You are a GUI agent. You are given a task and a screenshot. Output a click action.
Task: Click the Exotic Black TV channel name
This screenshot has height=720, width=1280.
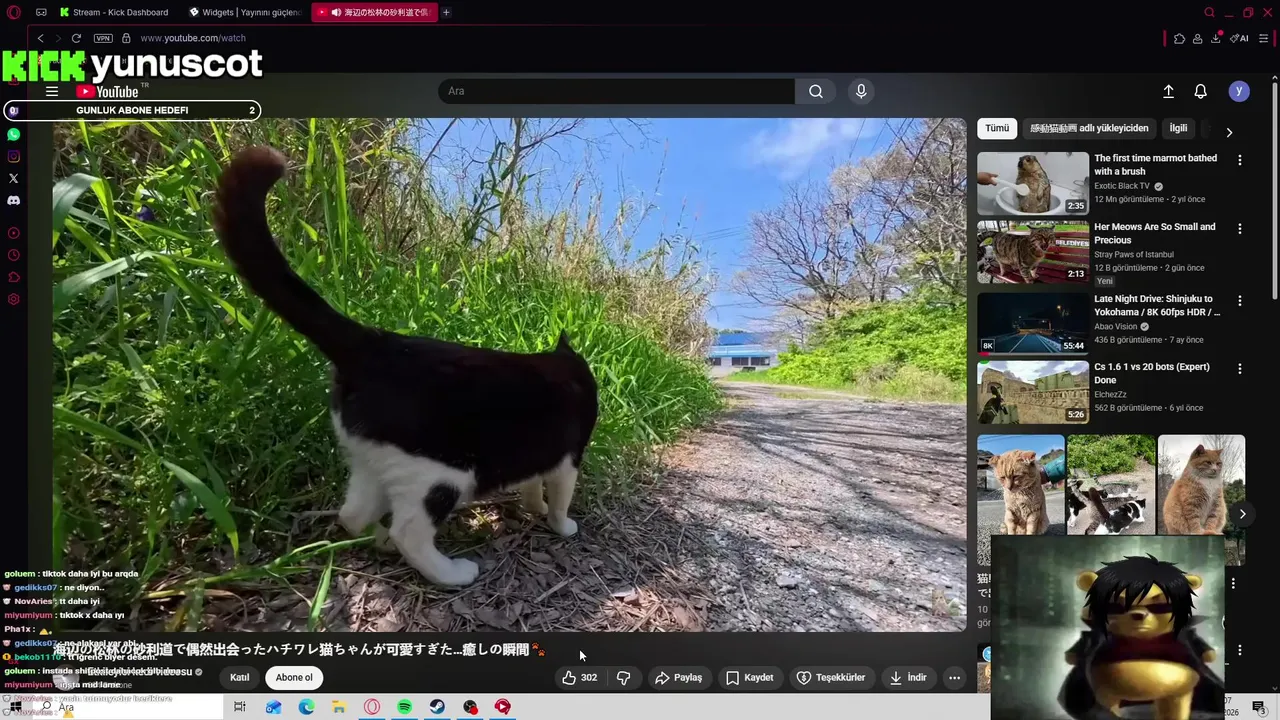1122,186
